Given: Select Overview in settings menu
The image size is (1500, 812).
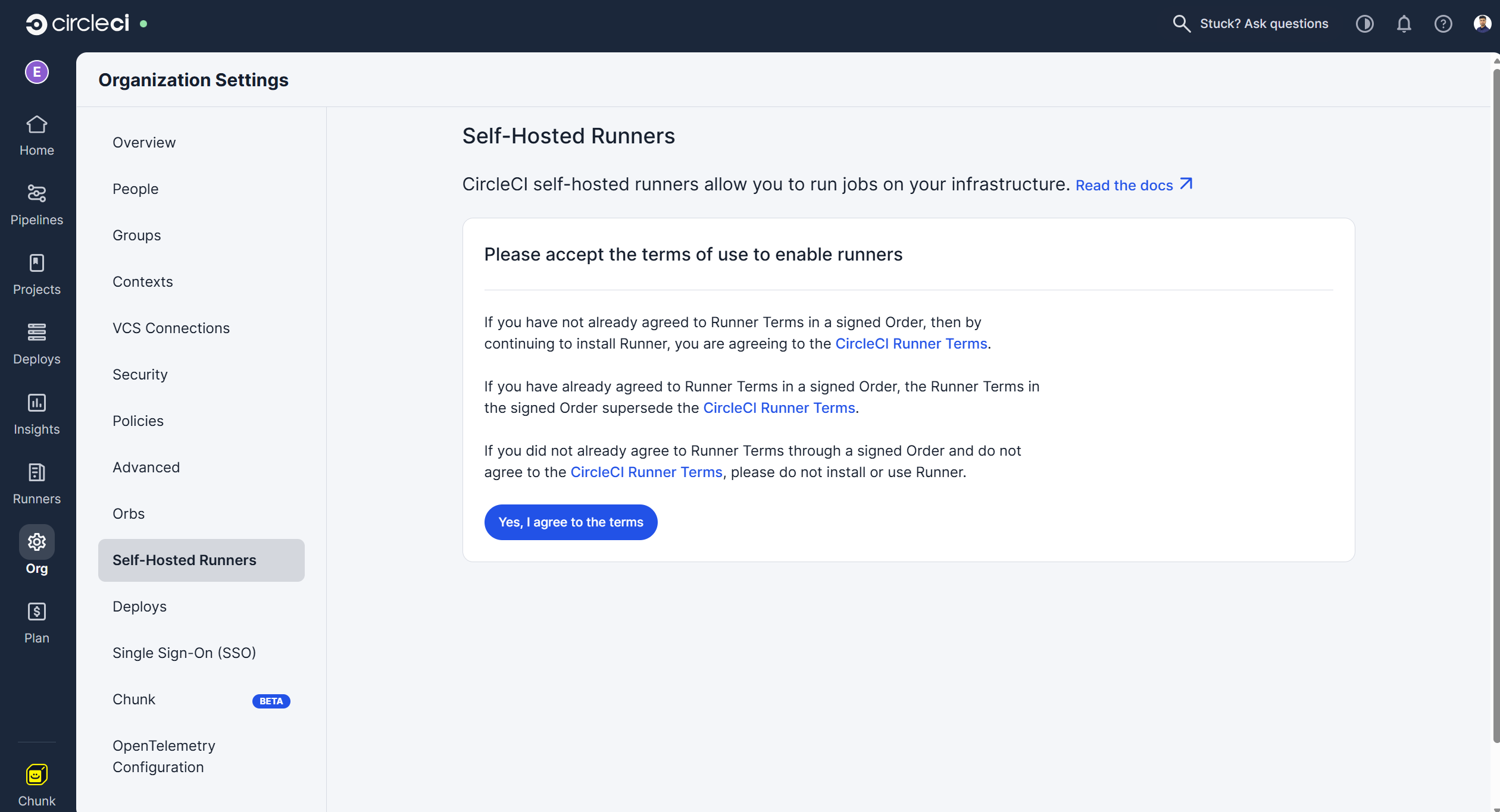Looking at the screenshot, I should click(201, 143).
